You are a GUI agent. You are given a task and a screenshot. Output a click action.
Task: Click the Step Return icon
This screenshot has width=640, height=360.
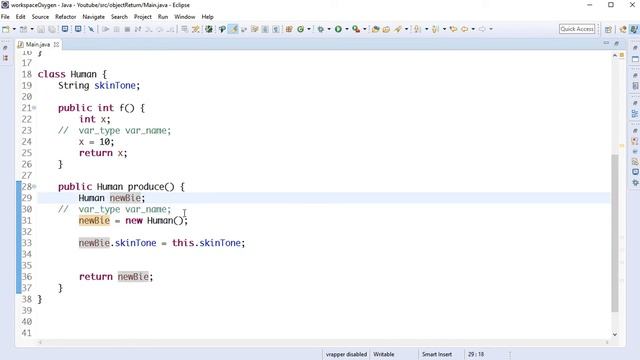click(170, 29)
